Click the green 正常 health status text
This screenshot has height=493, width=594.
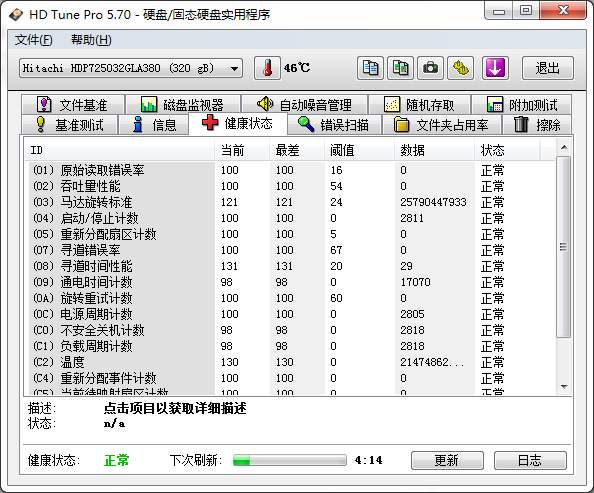pyautogui.click(x=117, y=460)
